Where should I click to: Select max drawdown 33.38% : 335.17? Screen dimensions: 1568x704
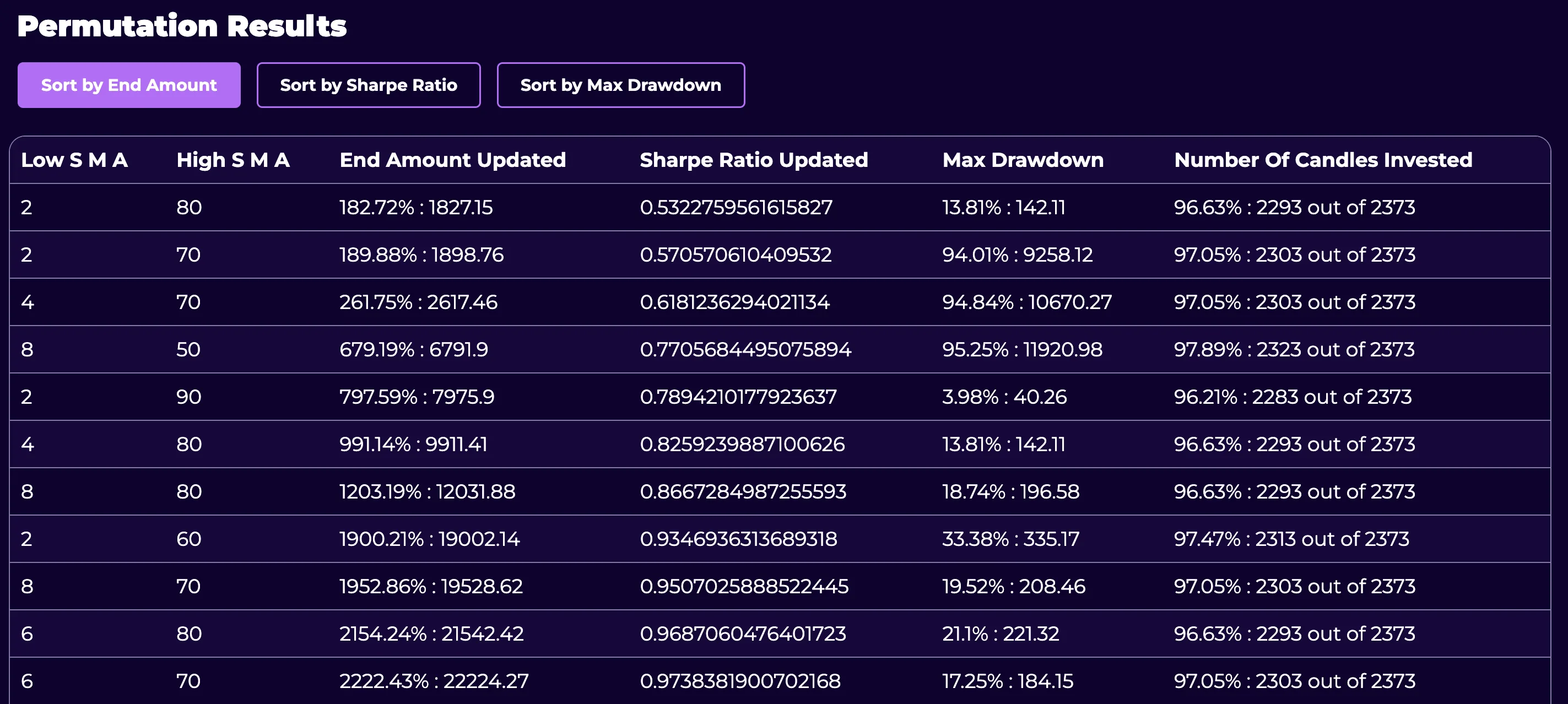pos(1010,540)
